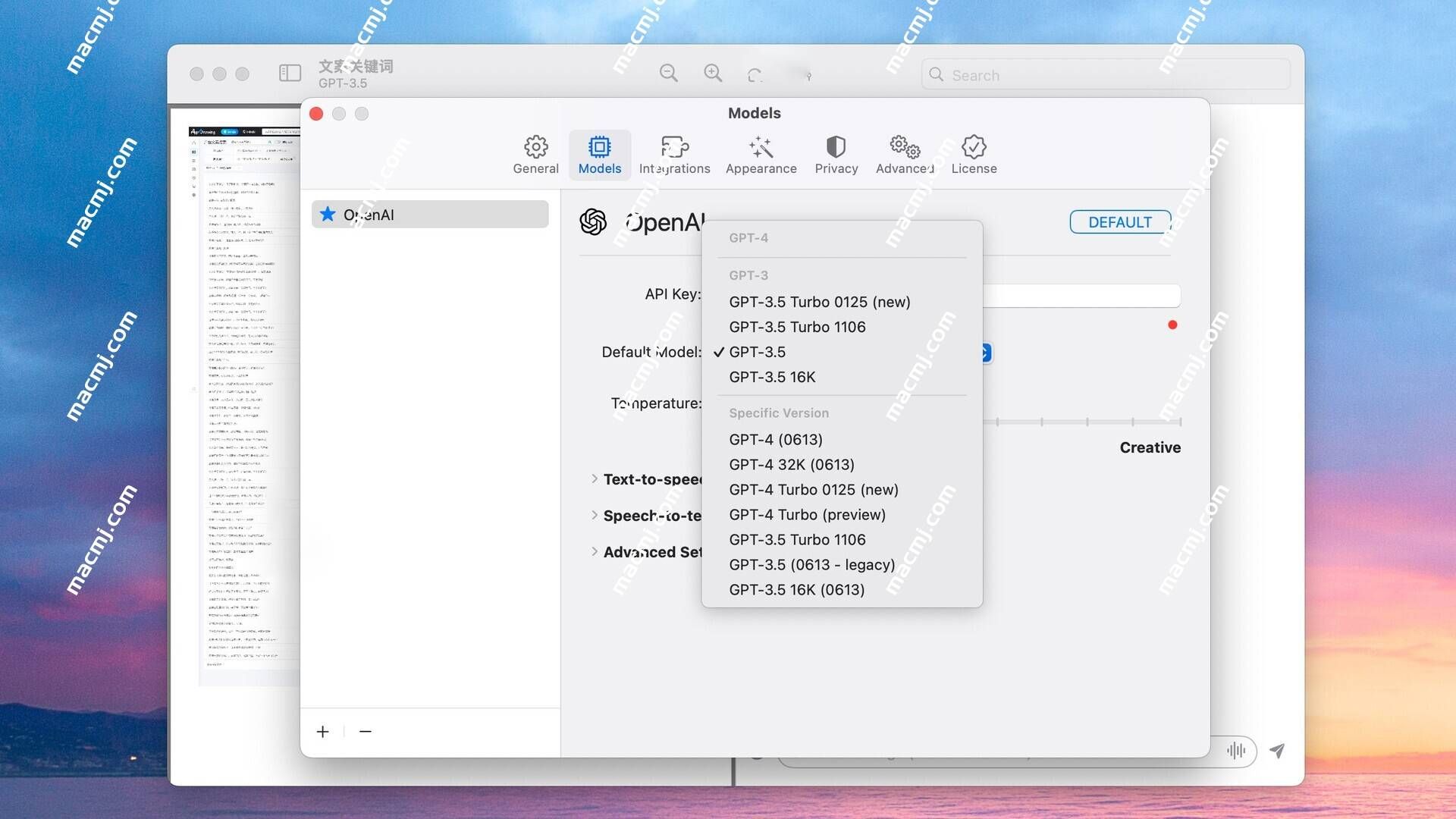Close the Models settings window
Image resolution: width=1456 pixels, height=819 pixels.
(x=316, y=114)
